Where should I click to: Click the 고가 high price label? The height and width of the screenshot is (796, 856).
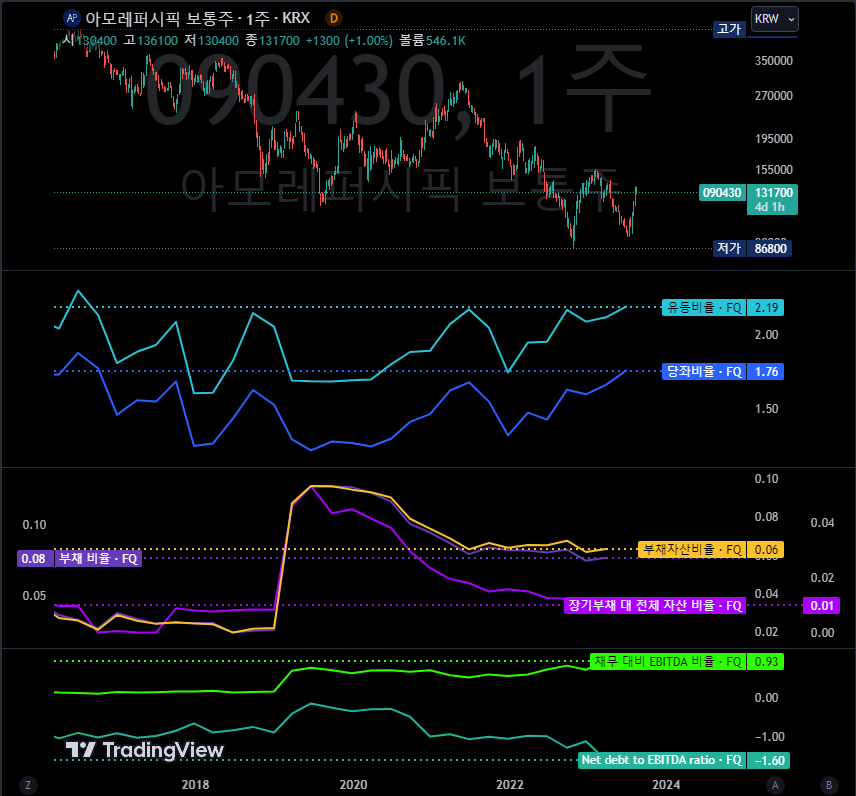(729, 29)
